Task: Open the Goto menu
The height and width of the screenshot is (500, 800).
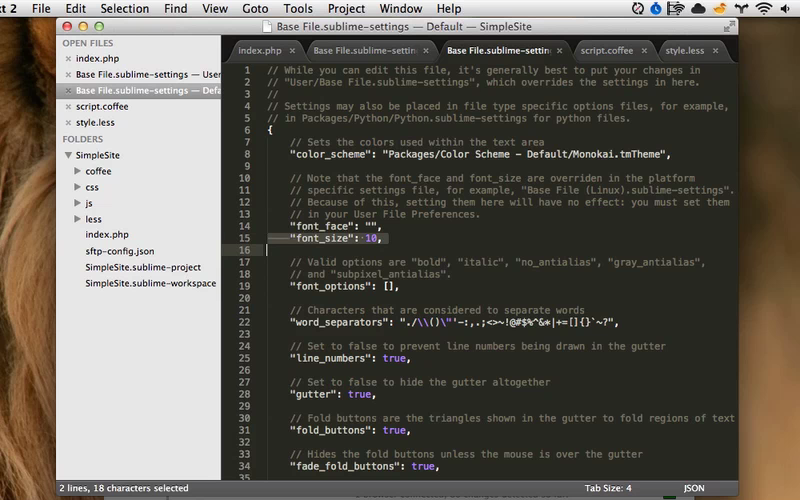Action: 255,9
